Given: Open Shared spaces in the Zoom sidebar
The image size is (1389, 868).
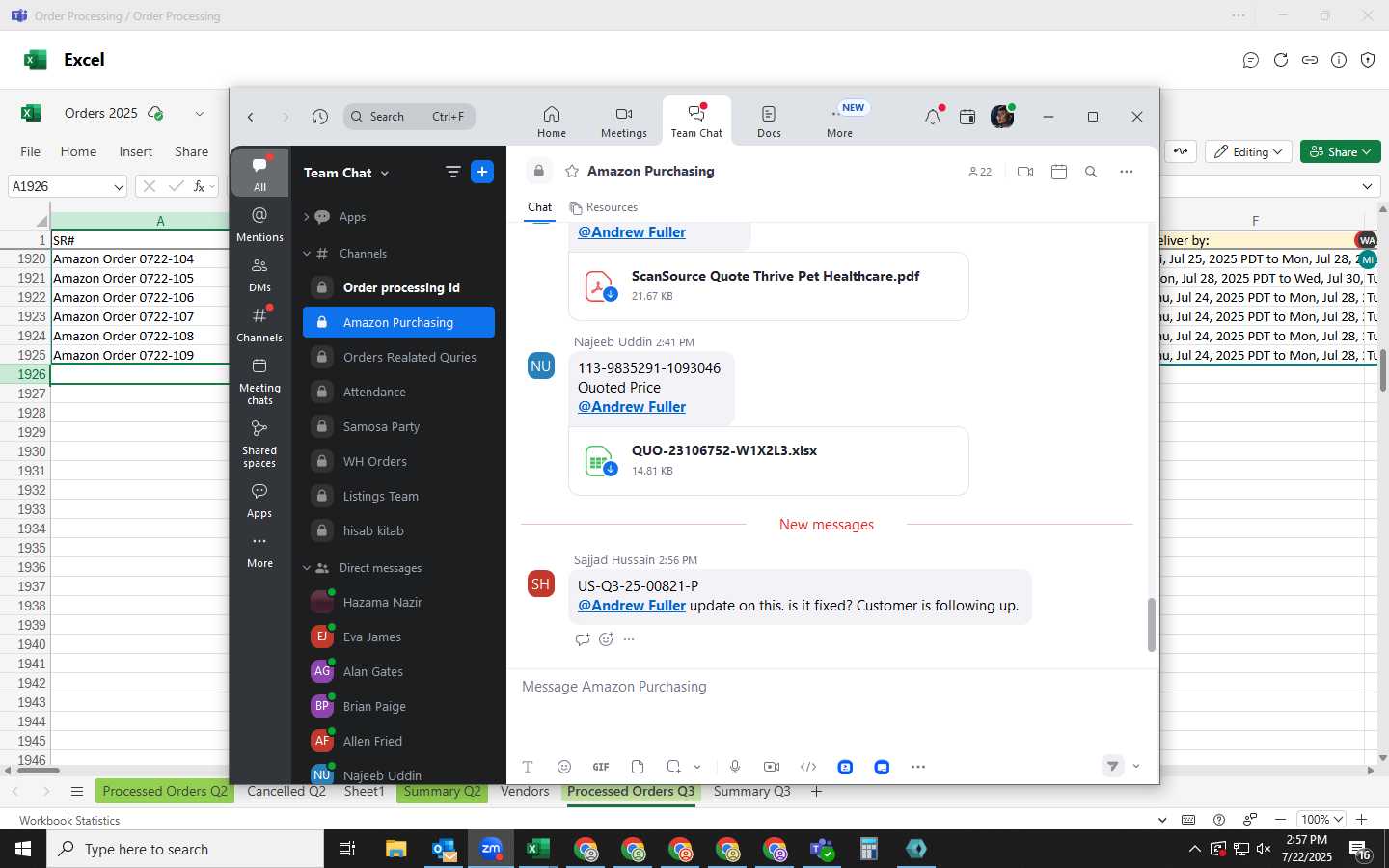Looking at the screenshot, I should point(259,444).
